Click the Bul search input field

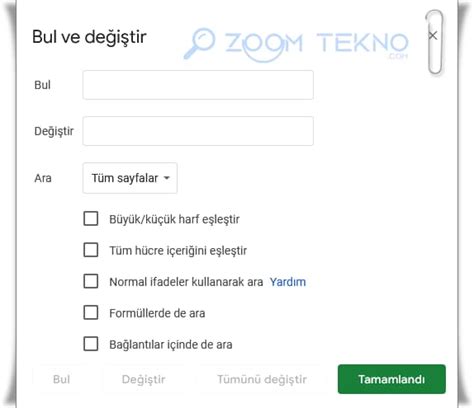[198, 85]
